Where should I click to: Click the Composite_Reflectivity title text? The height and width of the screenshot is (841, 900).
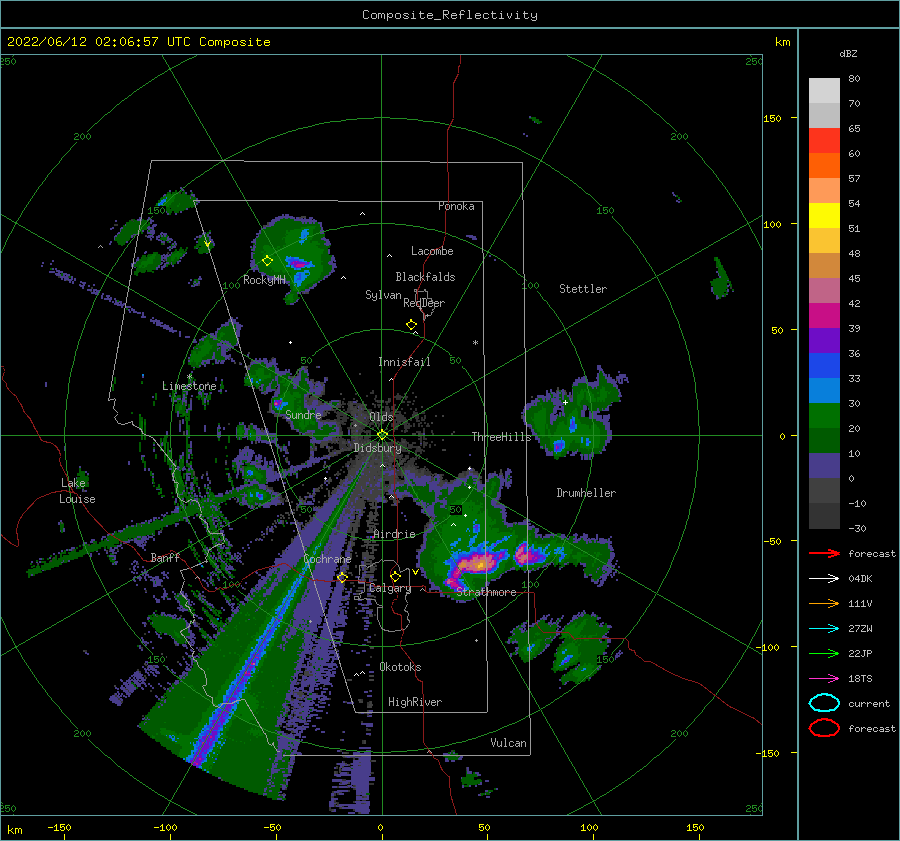(x=450, y=15)
